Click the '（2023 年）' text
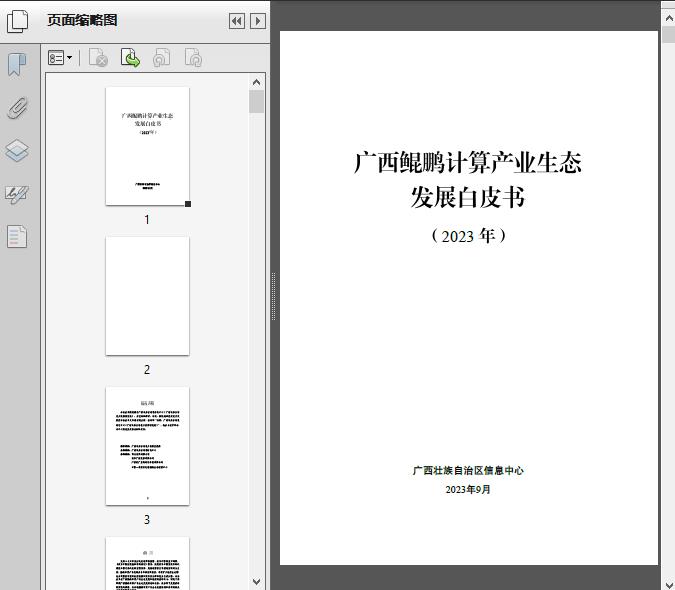675x590 pixels. pos(468,236)
